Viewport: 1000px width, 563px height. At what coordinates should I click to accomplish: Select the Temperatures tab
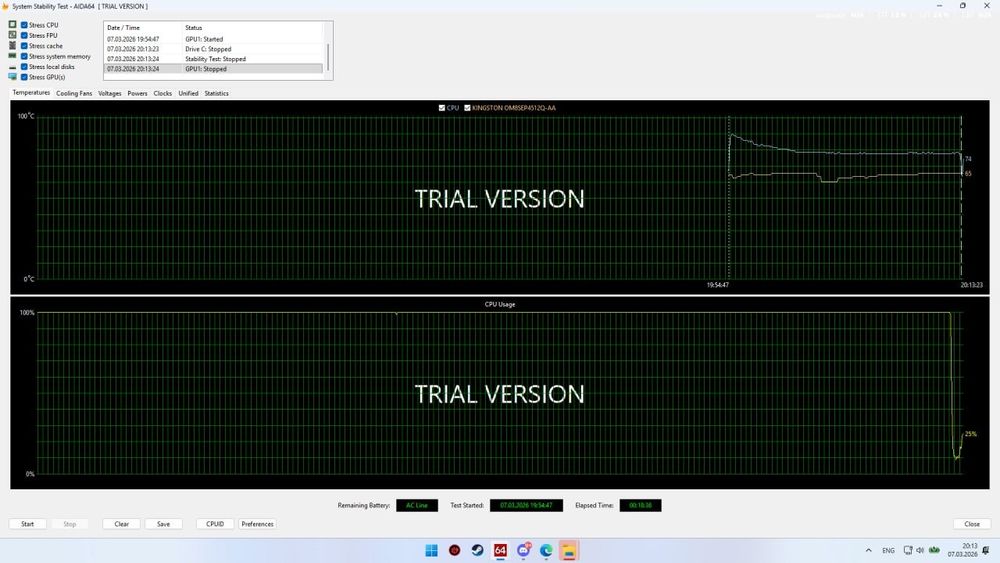tap(31, 92)
